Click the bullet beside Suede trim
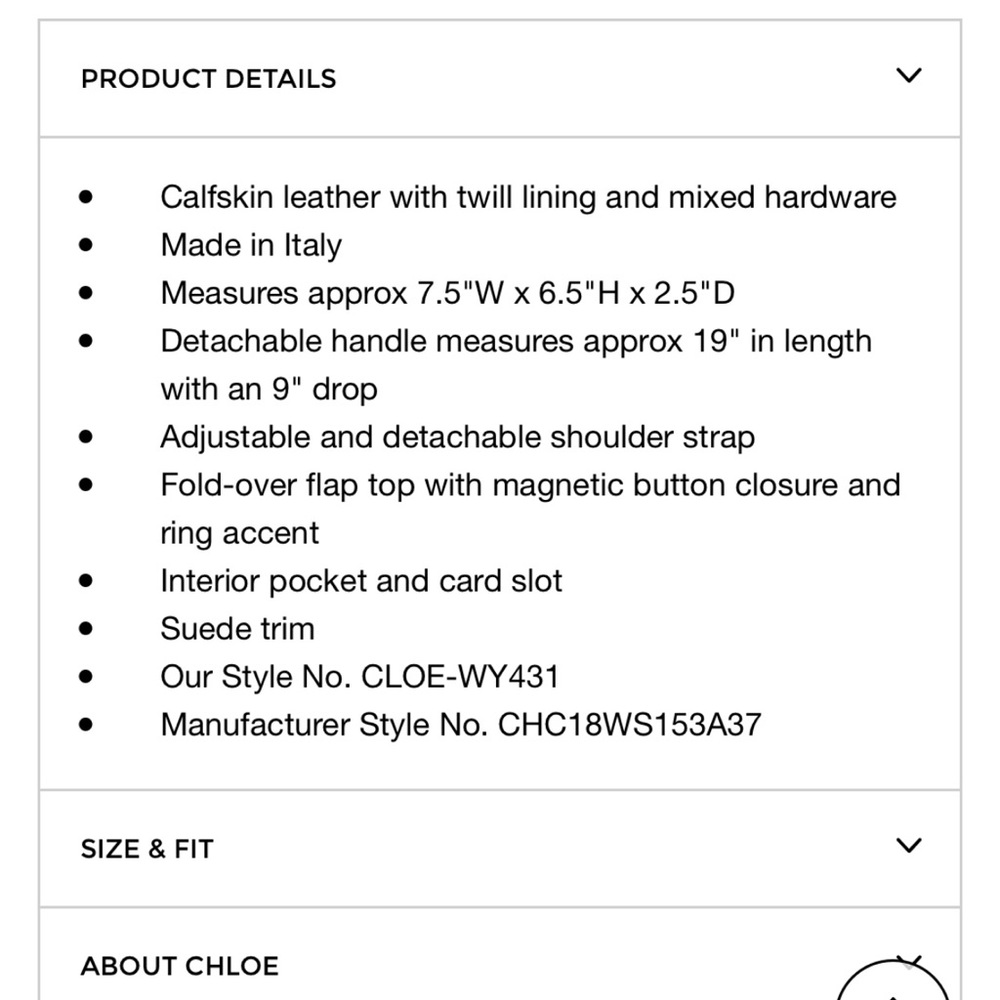The height and width of the screenshot is (1000, 1000). tap(85, 629)
